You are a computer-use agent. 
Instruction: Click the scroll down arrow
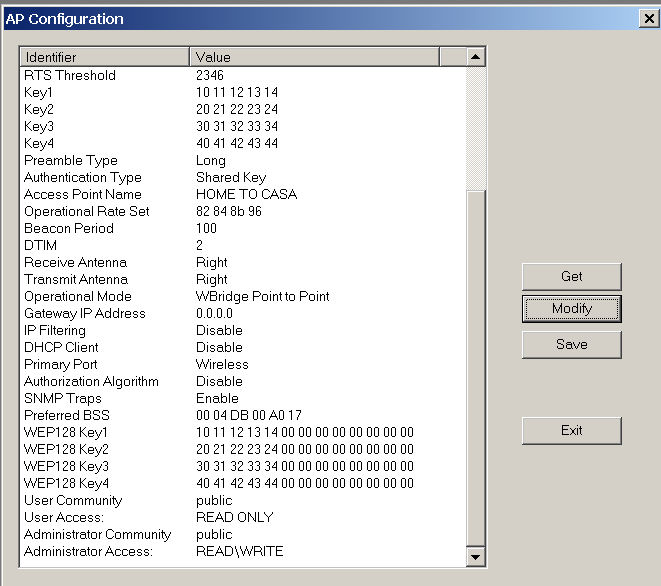coord(476,557)
